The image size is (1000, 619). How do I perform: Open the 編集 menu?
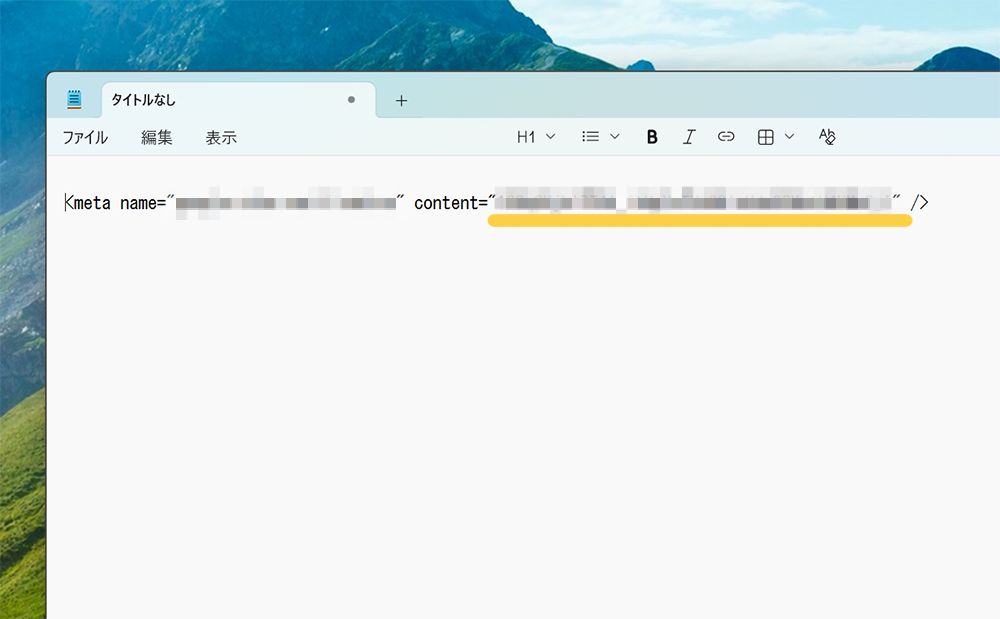(157, 137)
